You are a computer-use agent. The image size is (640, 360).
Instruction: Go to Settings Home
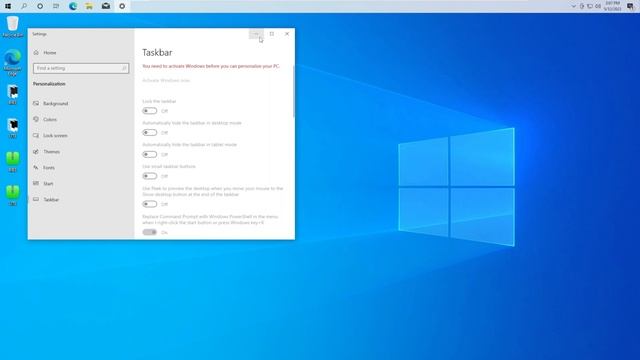pos(50,53)
